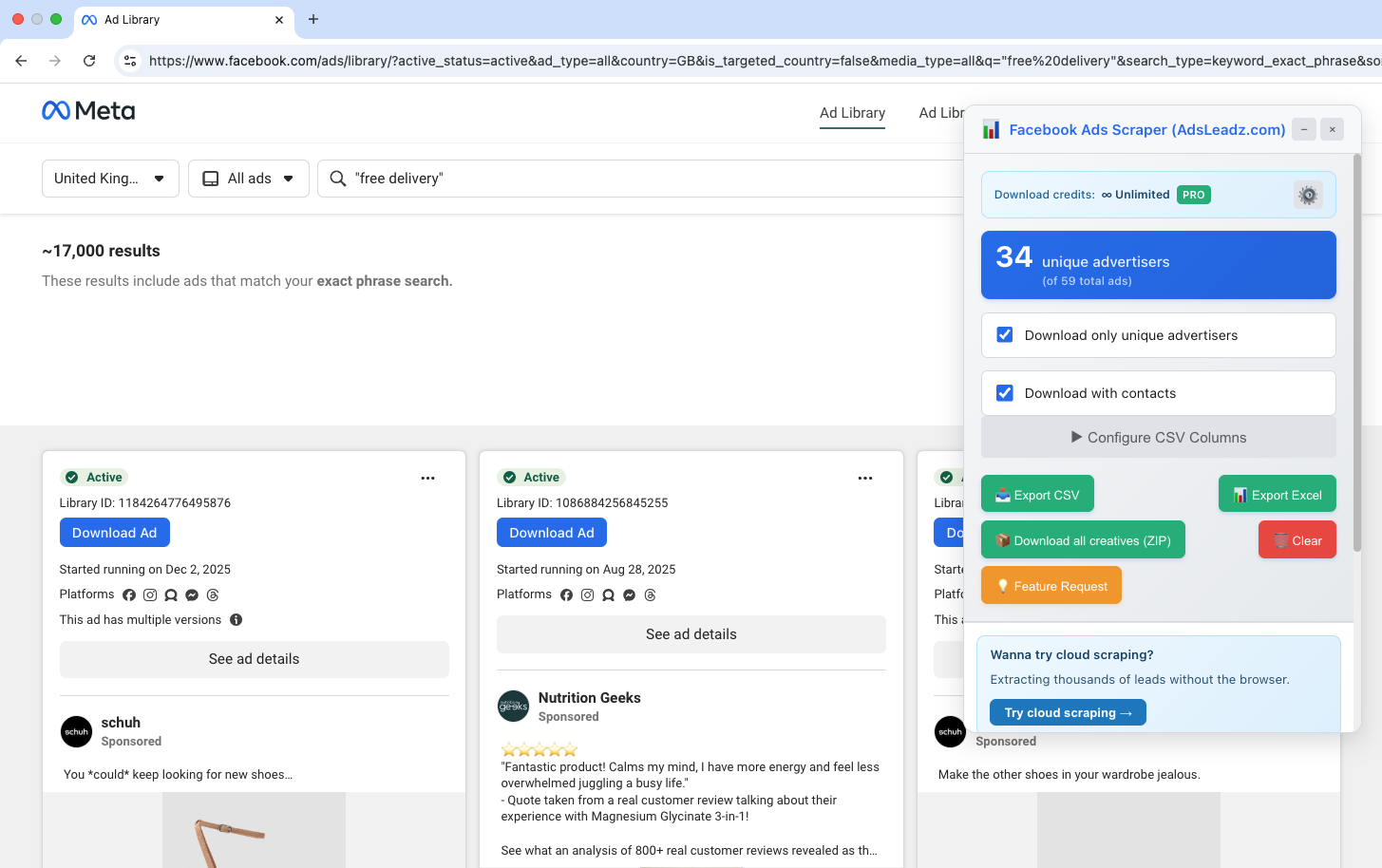The image size is (1382, 868).
Task: Open the settings gear in the Ads Scraper panel
Action: coord(1308,195)
